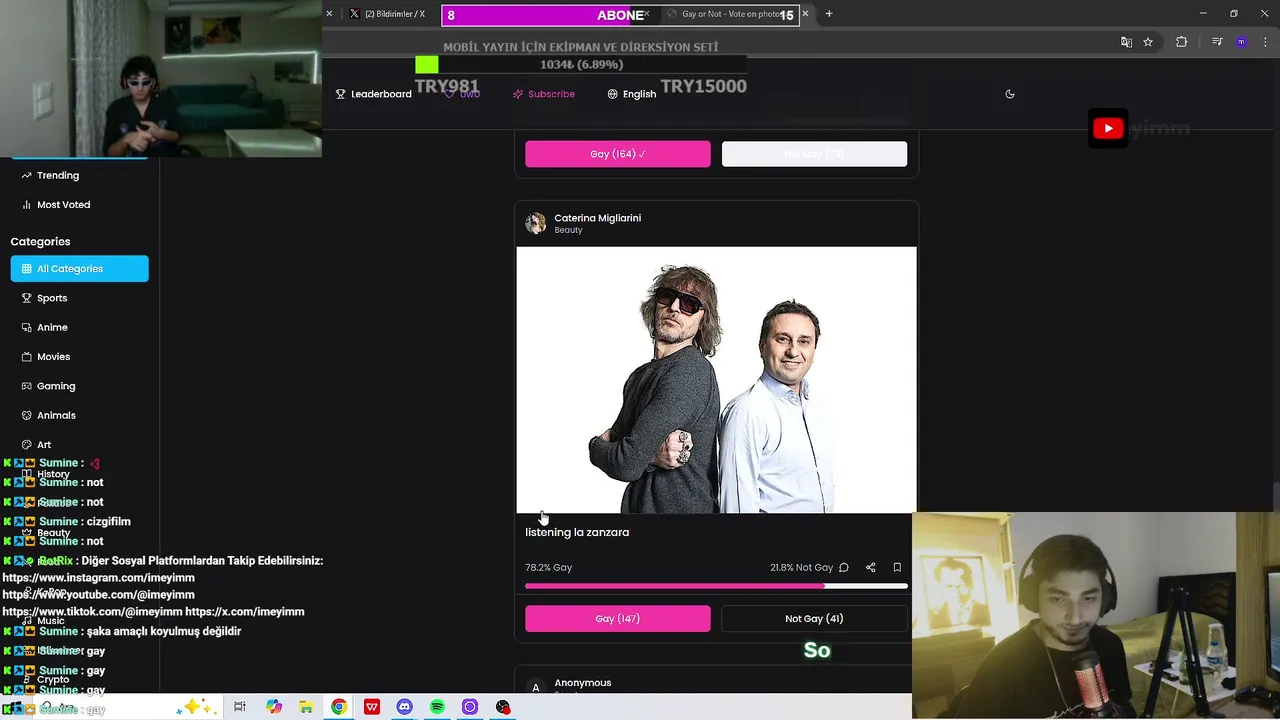Close the Gay or Not tab
Viewport: 1280px width, 720px height.
(x=807, y=14)
